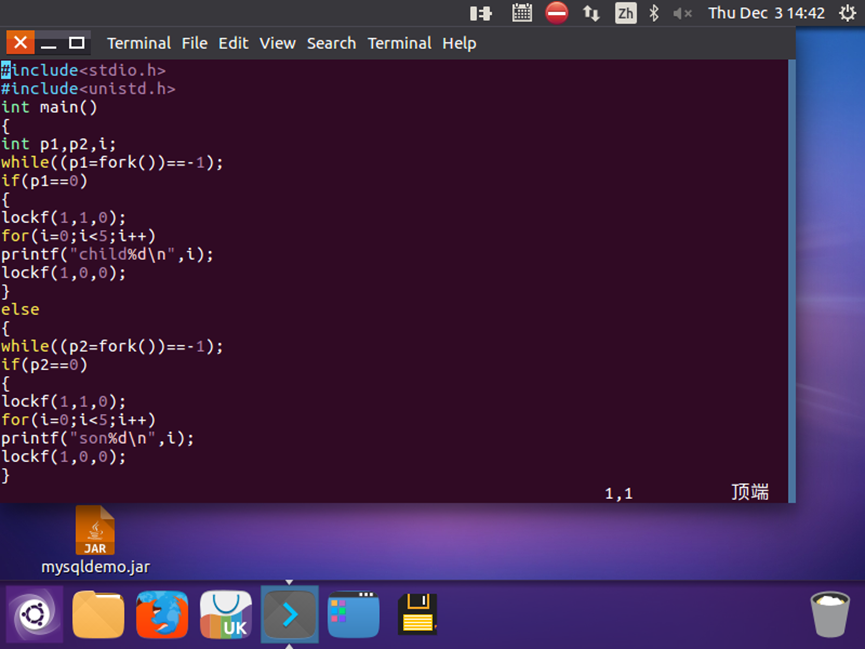The image size is (865, 649).
Task: Open the UK software center icon
Action: click(x=226, y=614)
